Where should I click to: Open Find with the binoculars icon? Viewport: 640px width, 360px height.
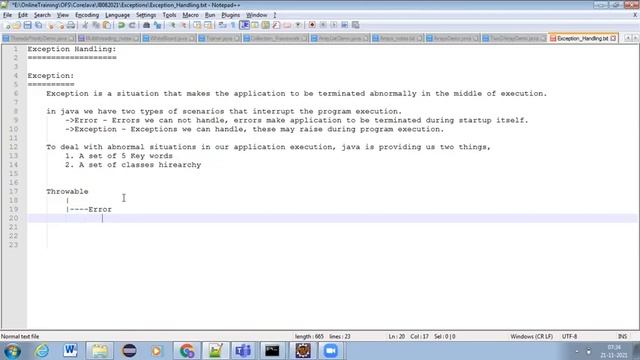pyautogui.click(x=147, y=25)
